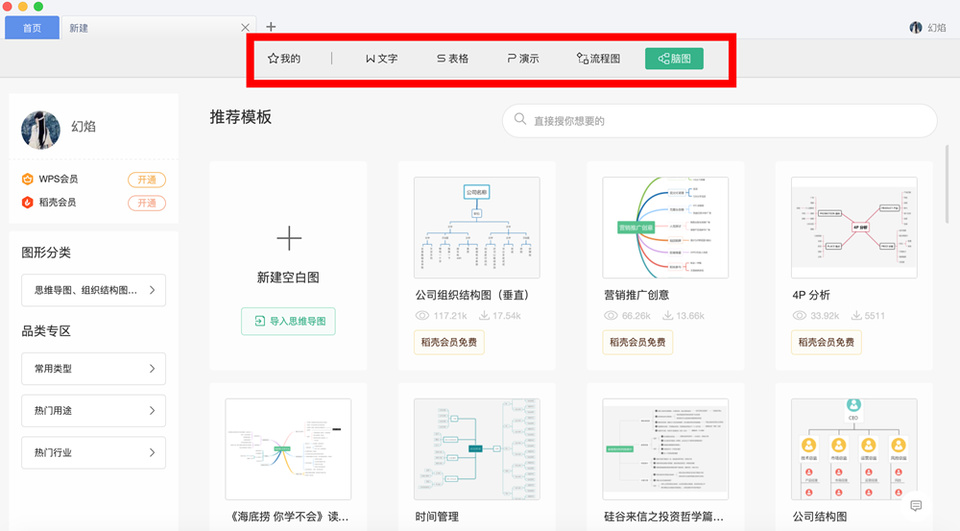The width and height of the screenshot is (960, 531).
Task: Click 稻壳会员免费 tag under 4P 分析
Action: 826,342
